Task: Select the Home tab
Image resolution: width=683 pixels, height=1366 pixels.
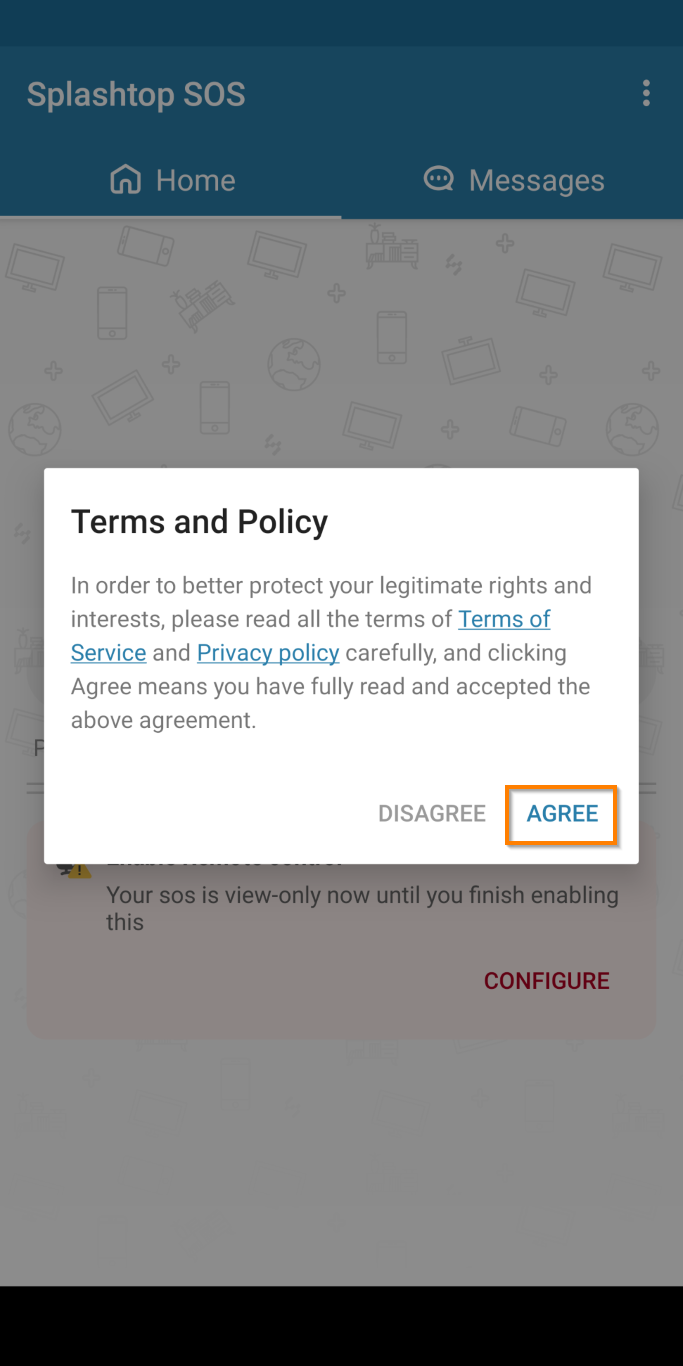Action: pyautogui.click(x=171, y=179)
